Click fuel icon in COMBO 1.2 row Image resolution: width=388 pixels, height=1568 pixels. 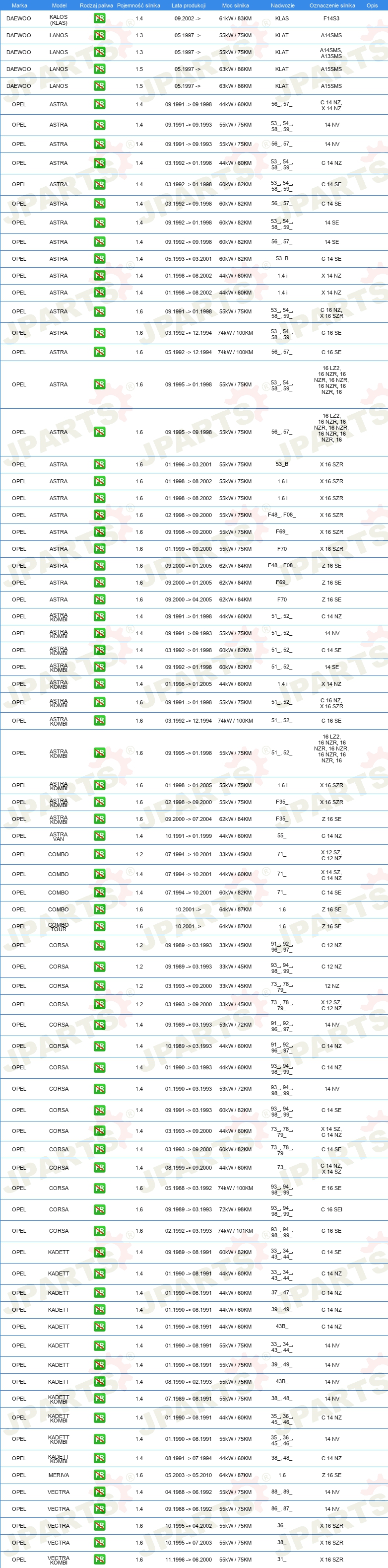(99, 855)
